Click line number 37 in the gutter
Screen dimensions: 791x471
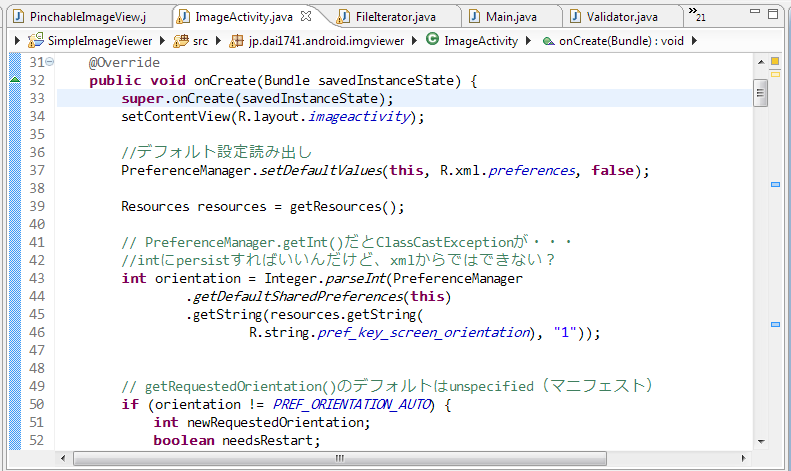37,170
